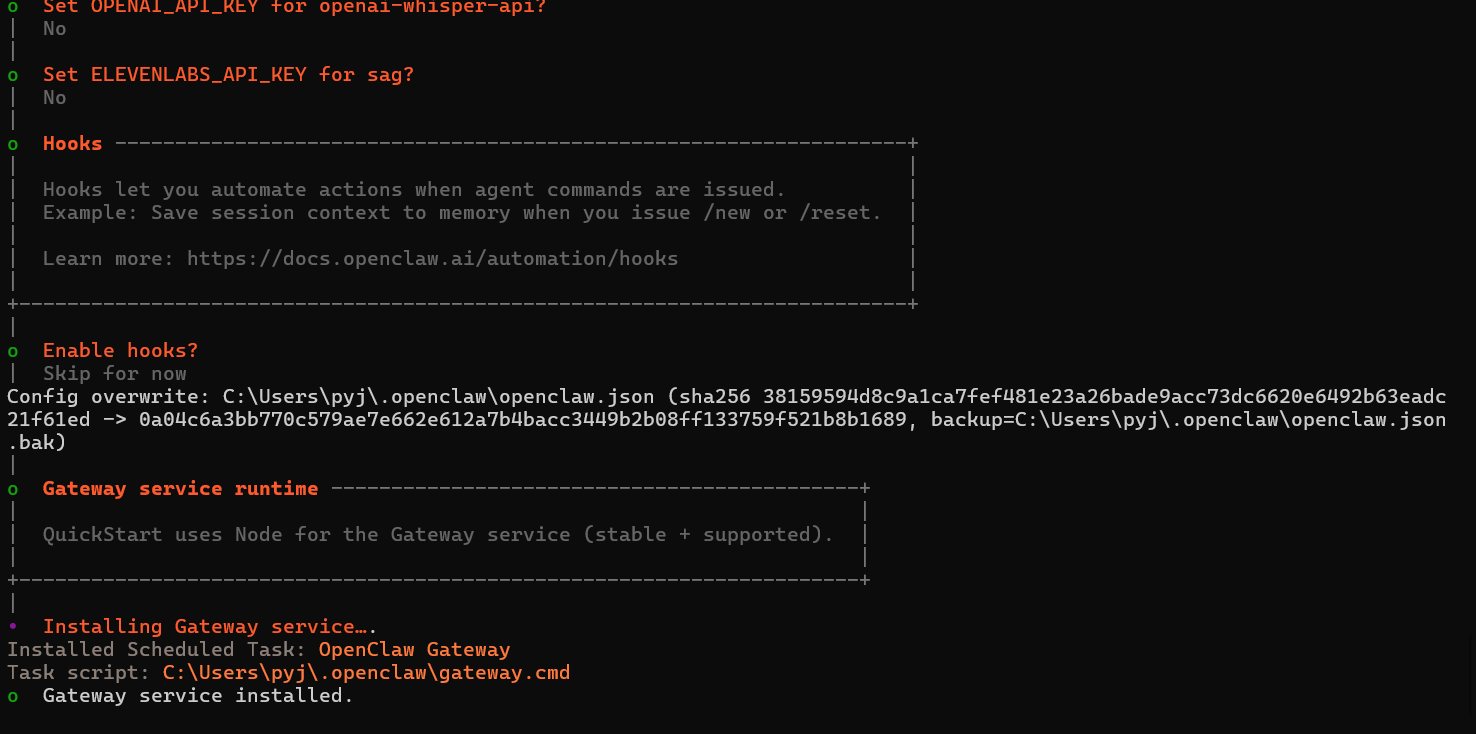Click the "Set ELEVENLABS_API_KEY for sag?" prompt
The height and width of the screenshot is (734, 1476).
click(x=228, y=75)
